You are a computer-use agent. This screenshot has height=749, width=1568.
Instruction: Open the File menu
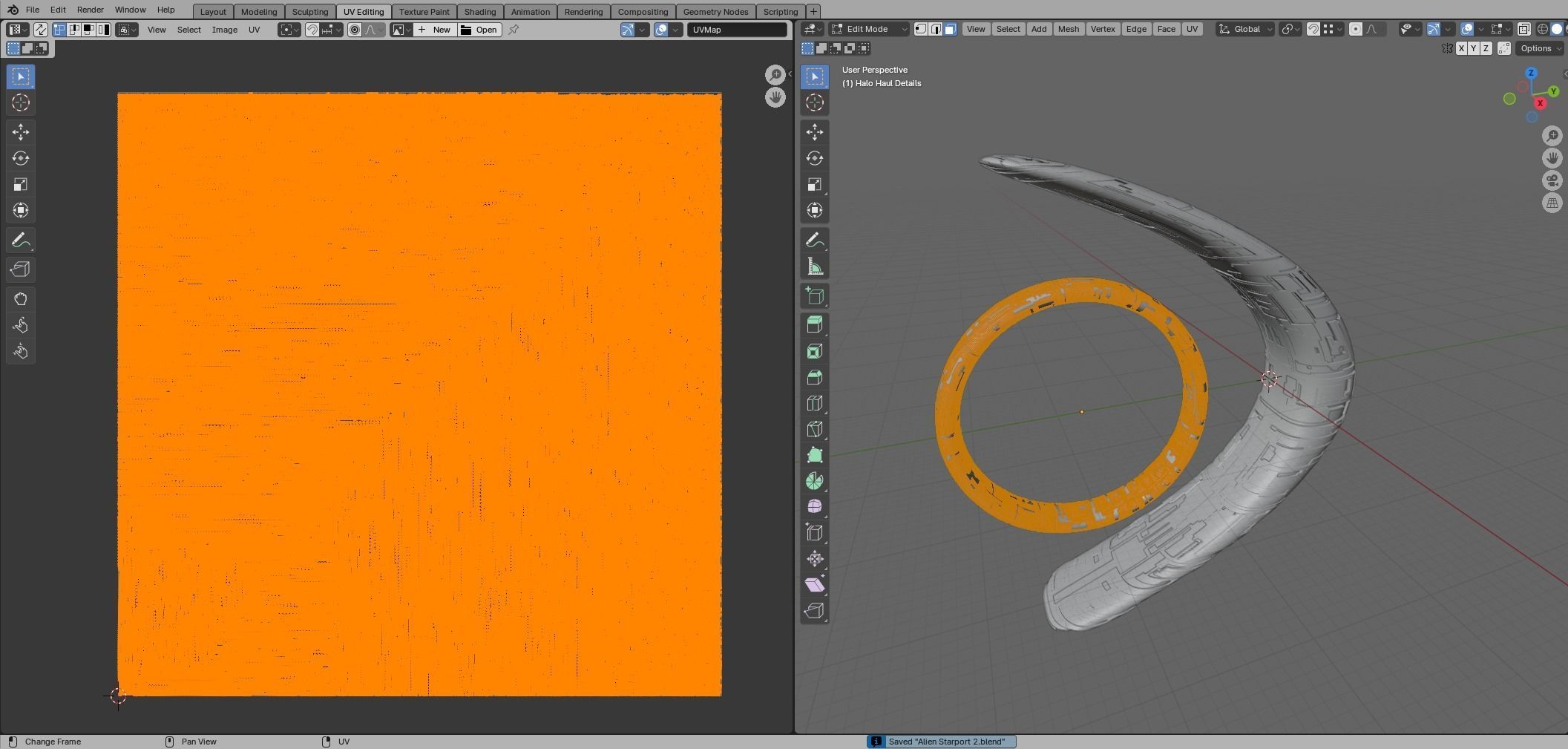(x=33, y=10)
